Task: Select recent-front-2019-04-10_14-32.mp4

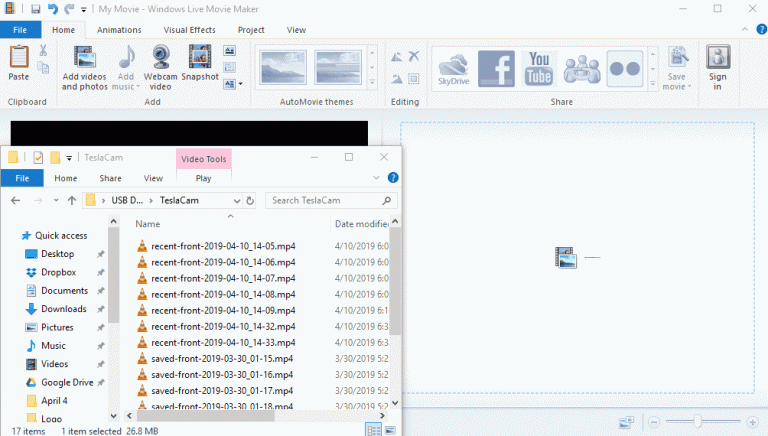Action: pyautogui.click(x=223, y=326)
